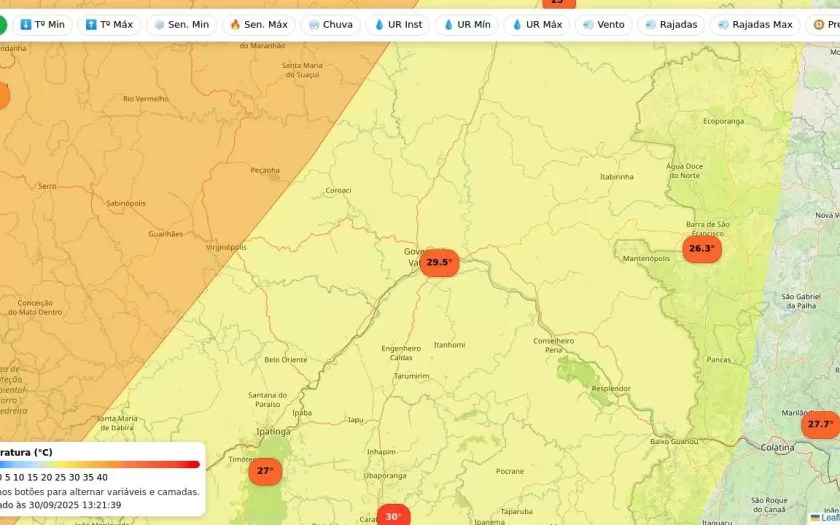Screen dimensions: 840x525
Task: Select UR Inst humidity button
Action: pos(398,25)
